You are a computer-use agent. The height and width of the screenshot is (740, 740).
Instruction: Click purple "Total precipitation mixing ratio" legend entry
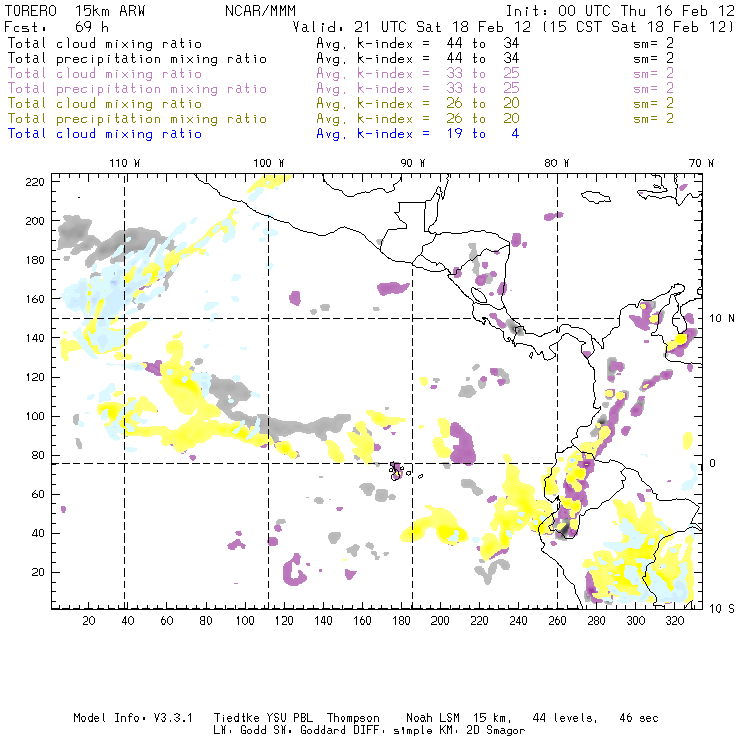pos(137,89)
